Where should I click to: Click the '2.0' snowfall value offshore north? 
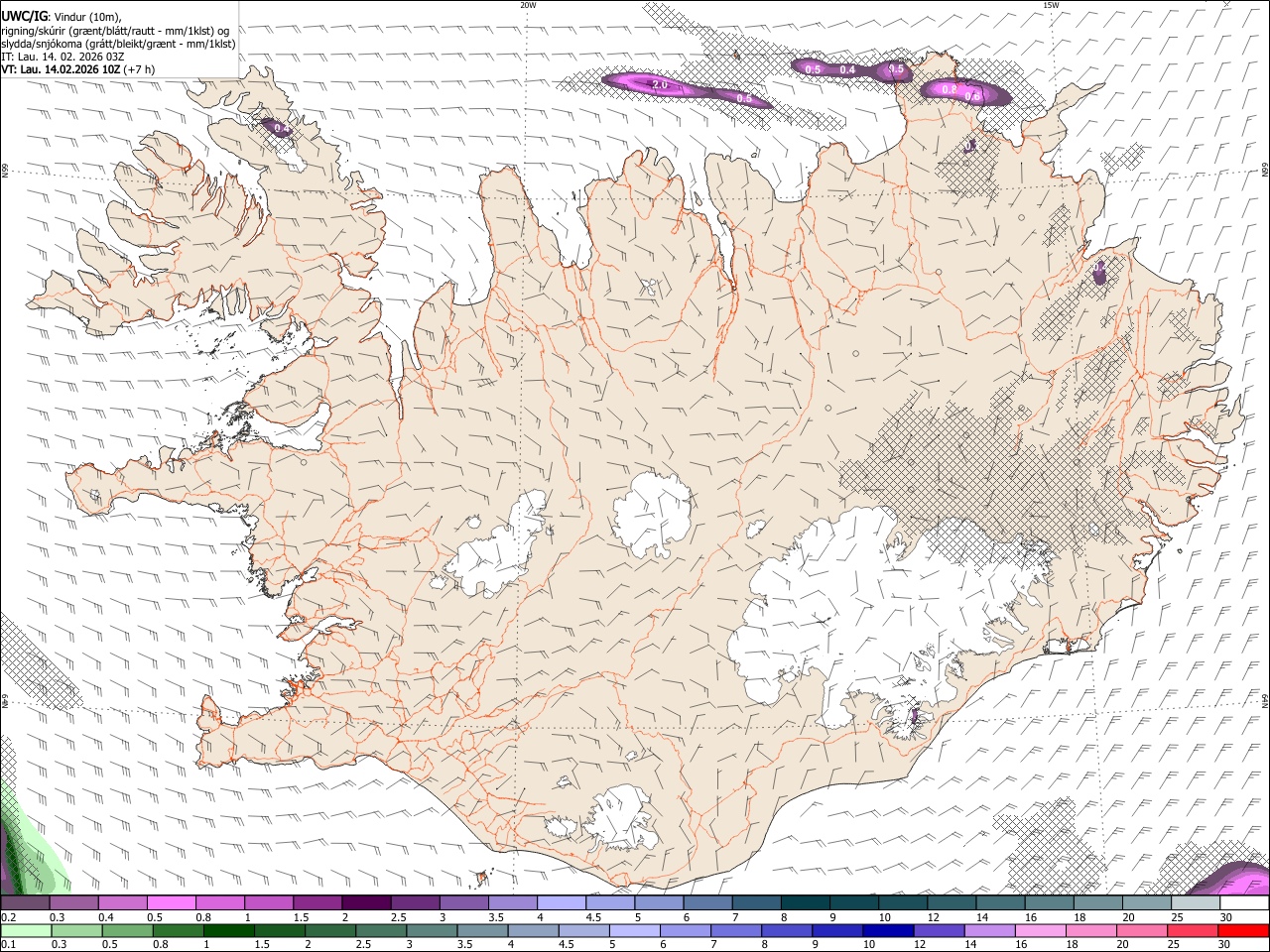click(659, 85)
